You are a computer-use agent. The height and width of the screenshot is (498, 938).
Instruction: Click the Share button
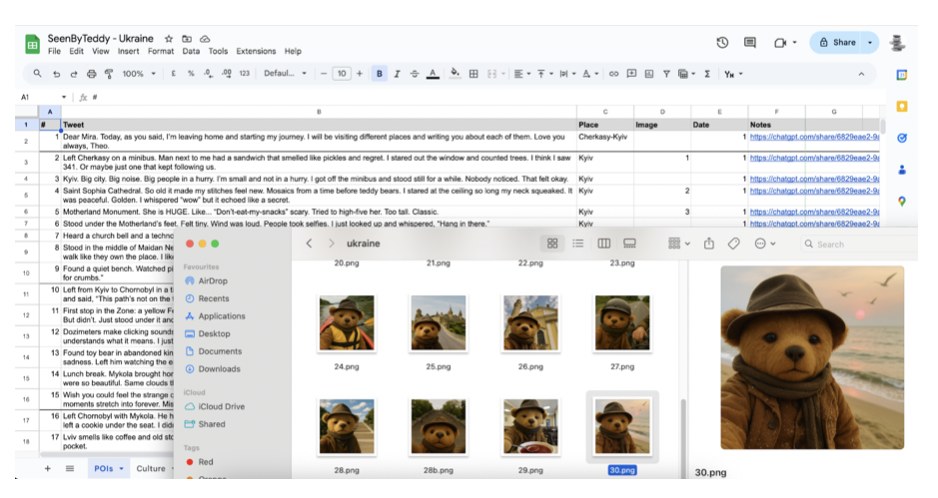tap(837, 42)
